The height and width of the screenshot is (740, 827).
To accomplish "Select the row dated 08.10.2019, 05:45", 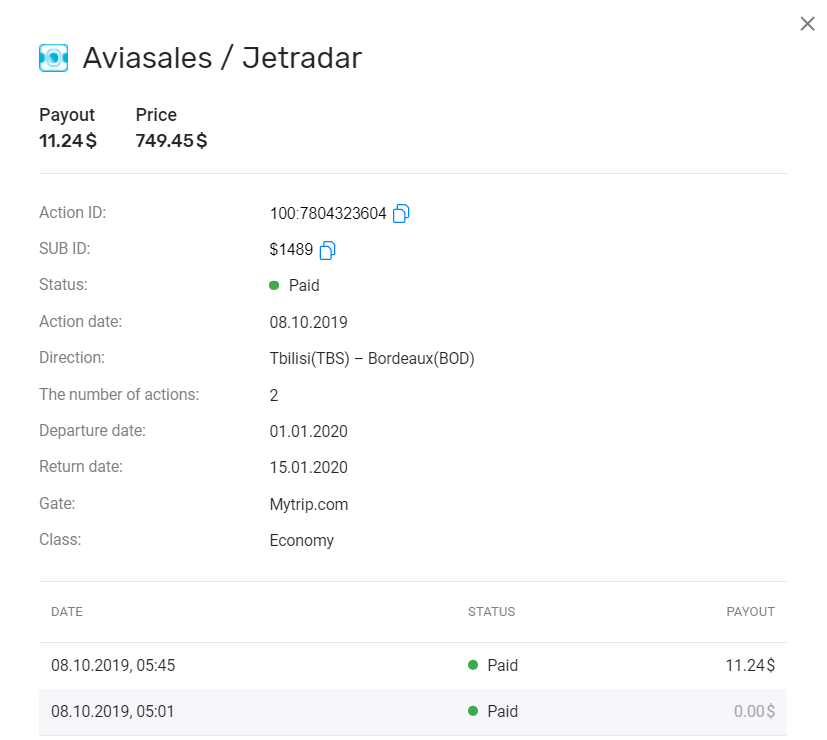I will 413,666.
